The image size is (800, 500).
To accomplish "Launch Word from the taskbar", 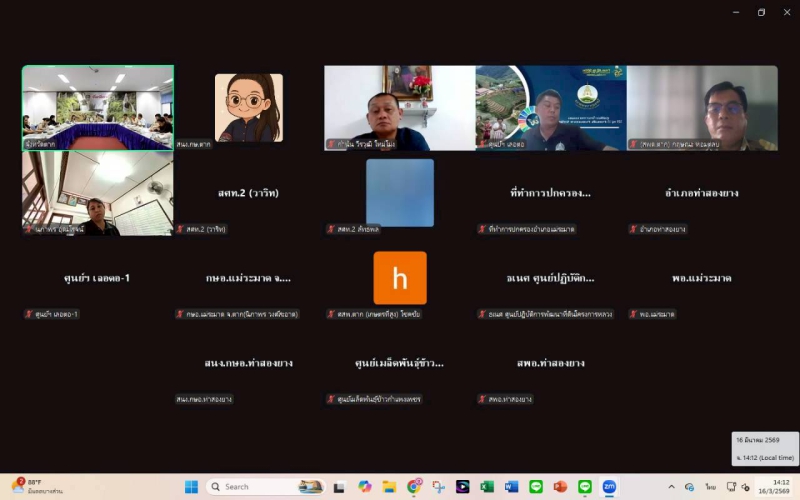I will click(x=512, y=487).
